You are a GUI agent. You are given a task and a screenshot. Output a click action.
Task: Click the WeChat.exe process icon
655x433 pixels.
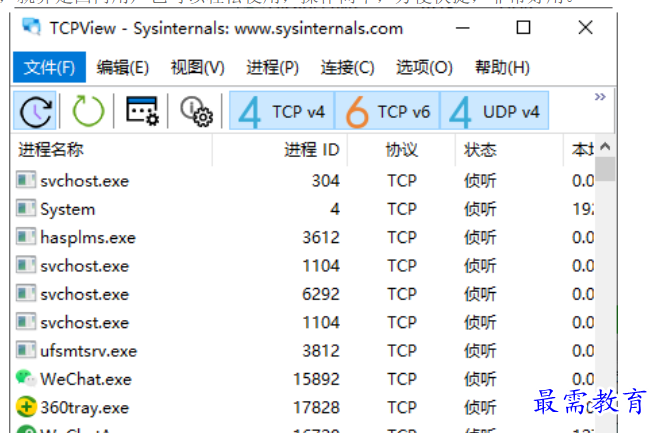pyautogui.click(x=25, y=378)
